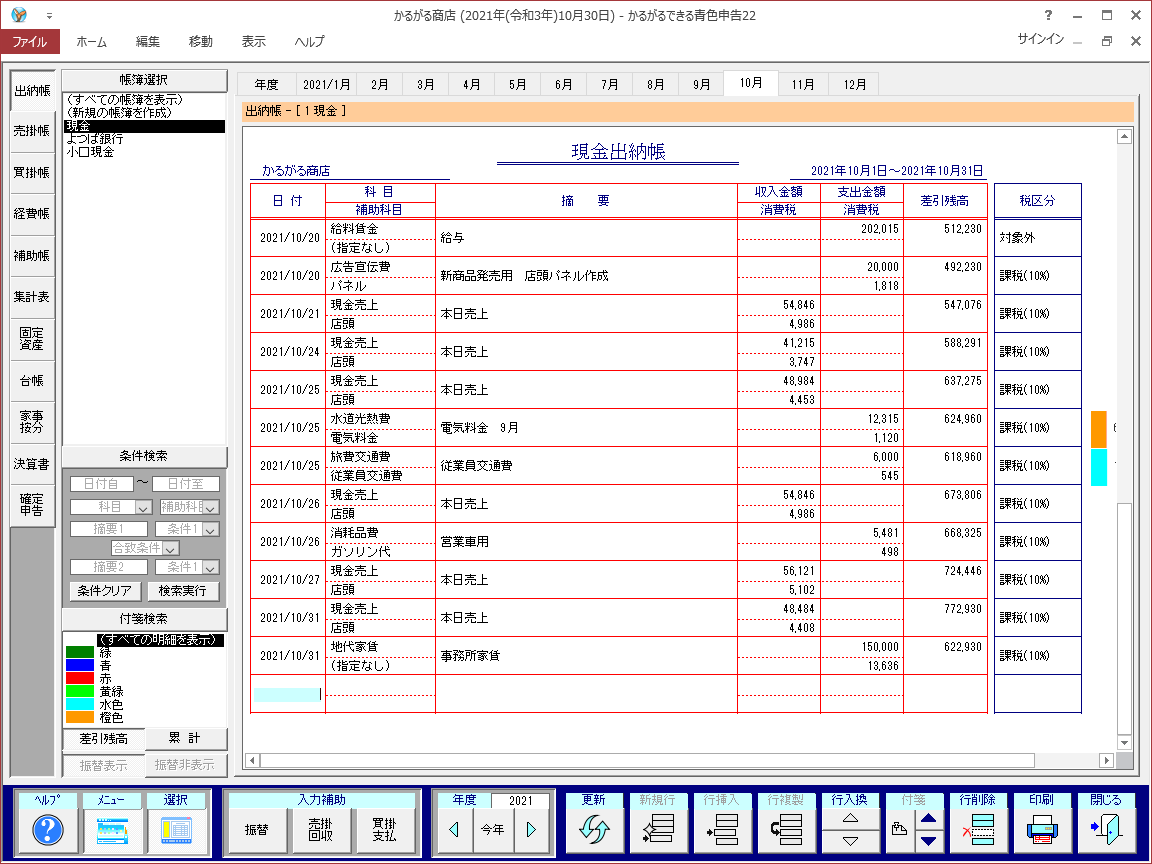Image resolution: width=1152 pixels, height=864 pixels.
Task: Click the 売掛回収 button
Action: pyautogui.click(x=320, y=830)
